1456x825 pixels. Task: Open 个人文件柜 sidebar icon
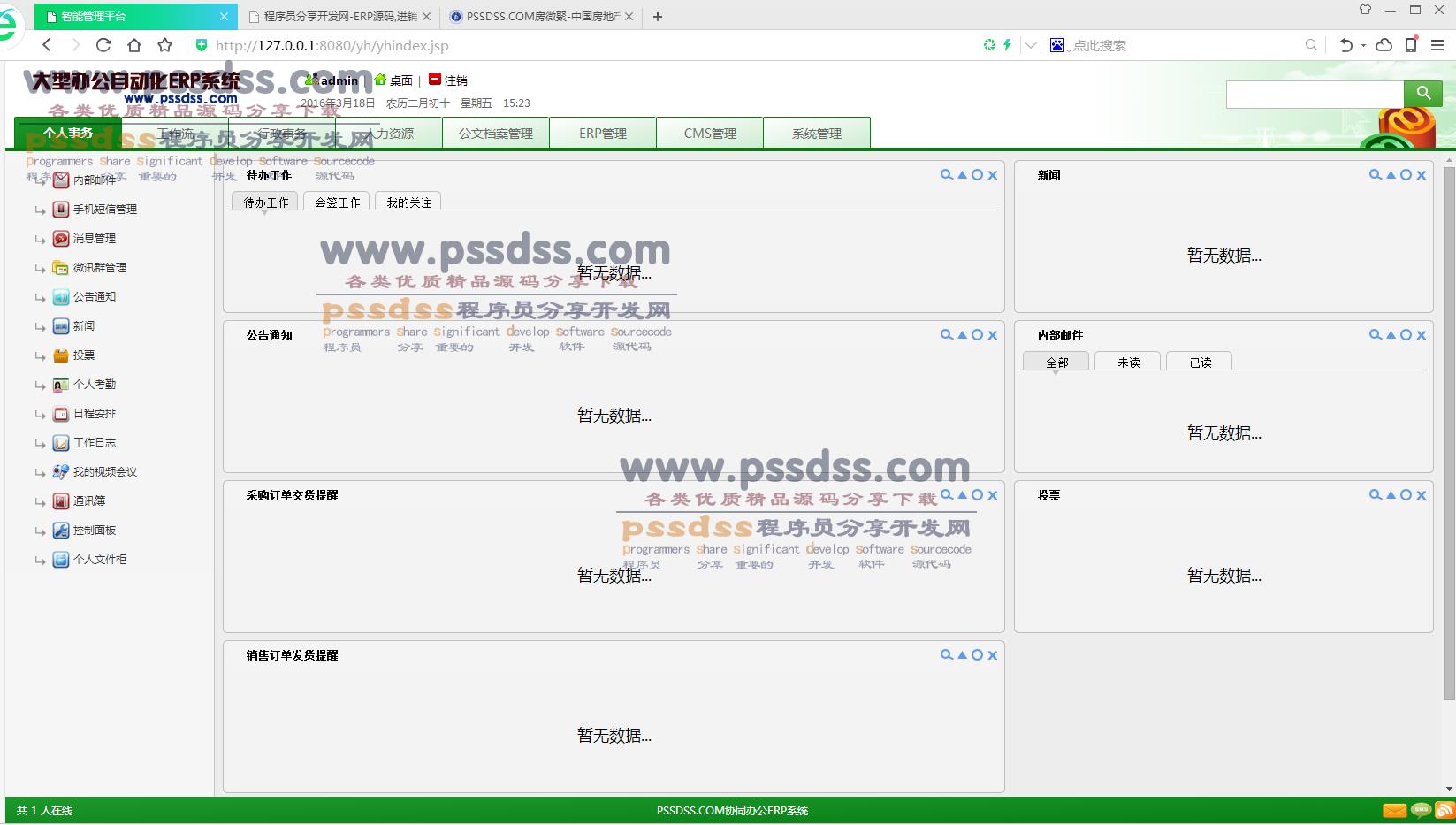pos(61,560)
